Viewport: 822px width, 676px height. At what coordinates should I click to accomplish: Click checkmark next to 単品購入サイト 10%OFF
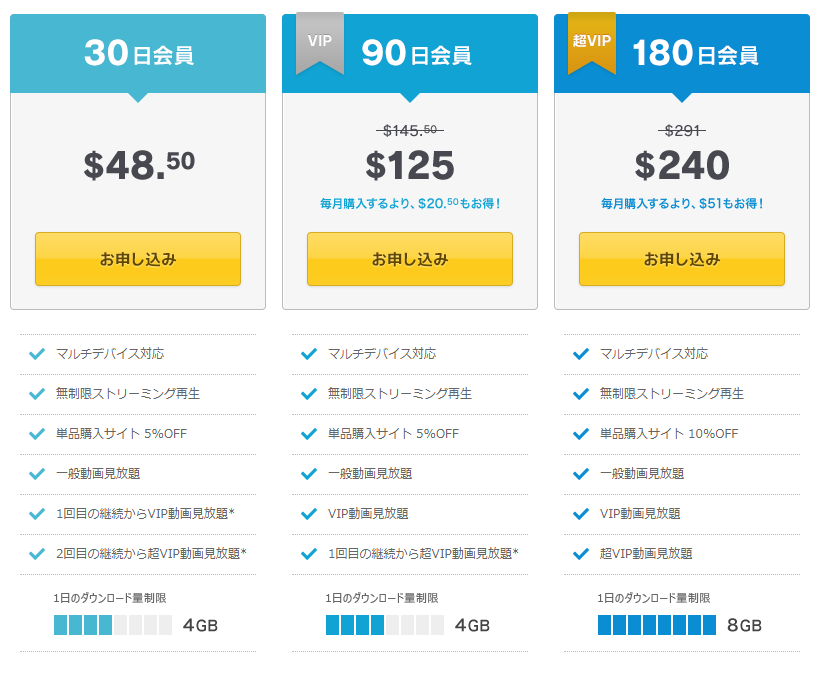pyautogui.click(x=581, y=434)
